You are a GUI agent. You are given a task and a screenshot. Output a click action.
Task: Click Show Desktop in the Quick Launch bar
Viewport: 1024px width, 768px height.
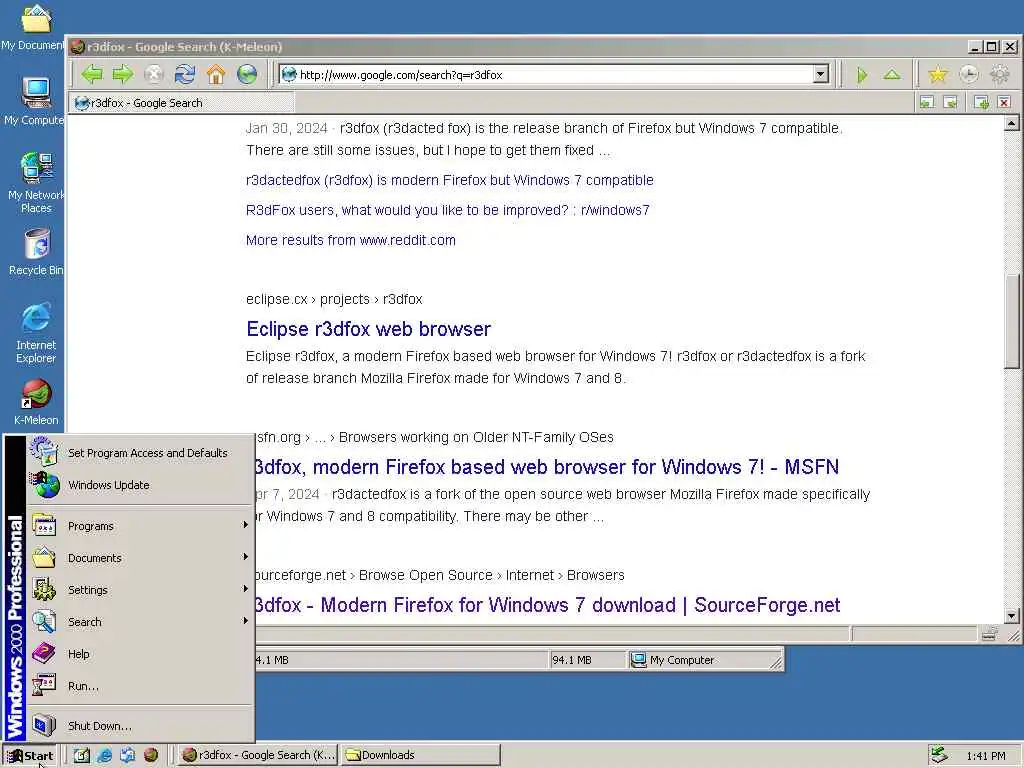click(82, 755)
